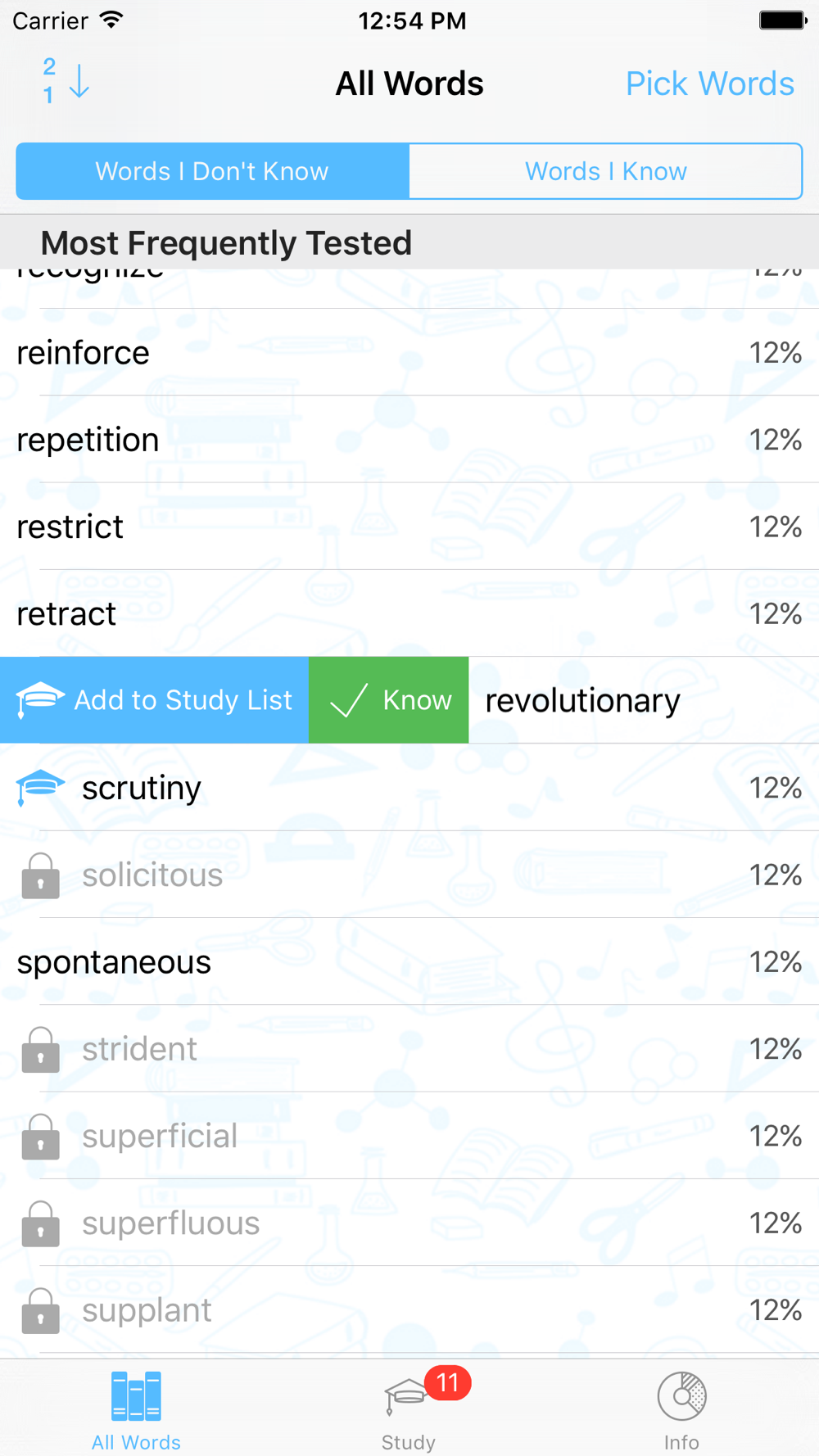Image resolution: width=819 pixels, height=1456 pixels.
Task: Open the Study tab with badge 11
Action: [x=409, y=1409]
